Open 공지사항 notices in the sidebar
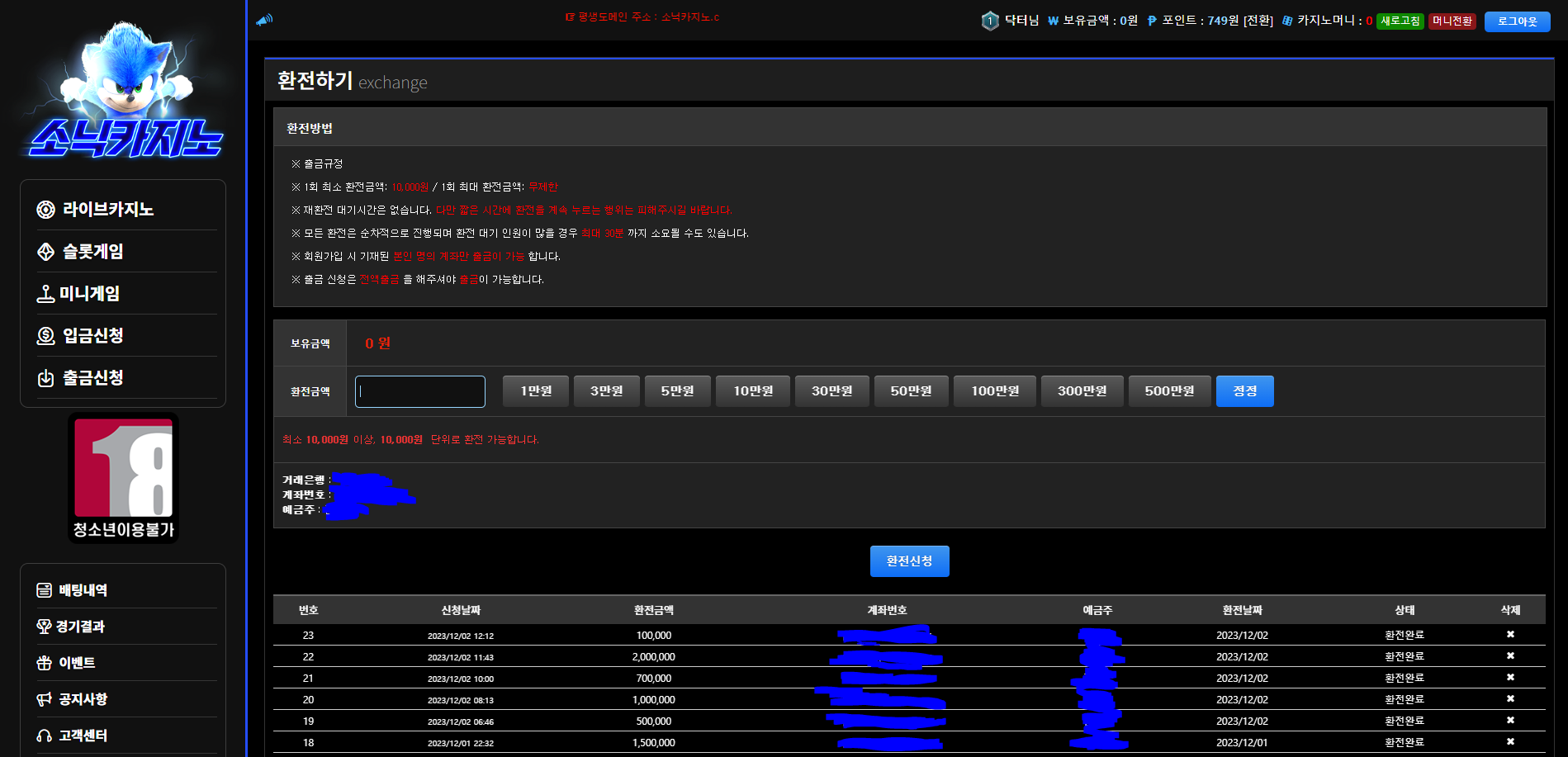Image resolution: width=1568 pixels, height=757 pixels. point(83,699)
